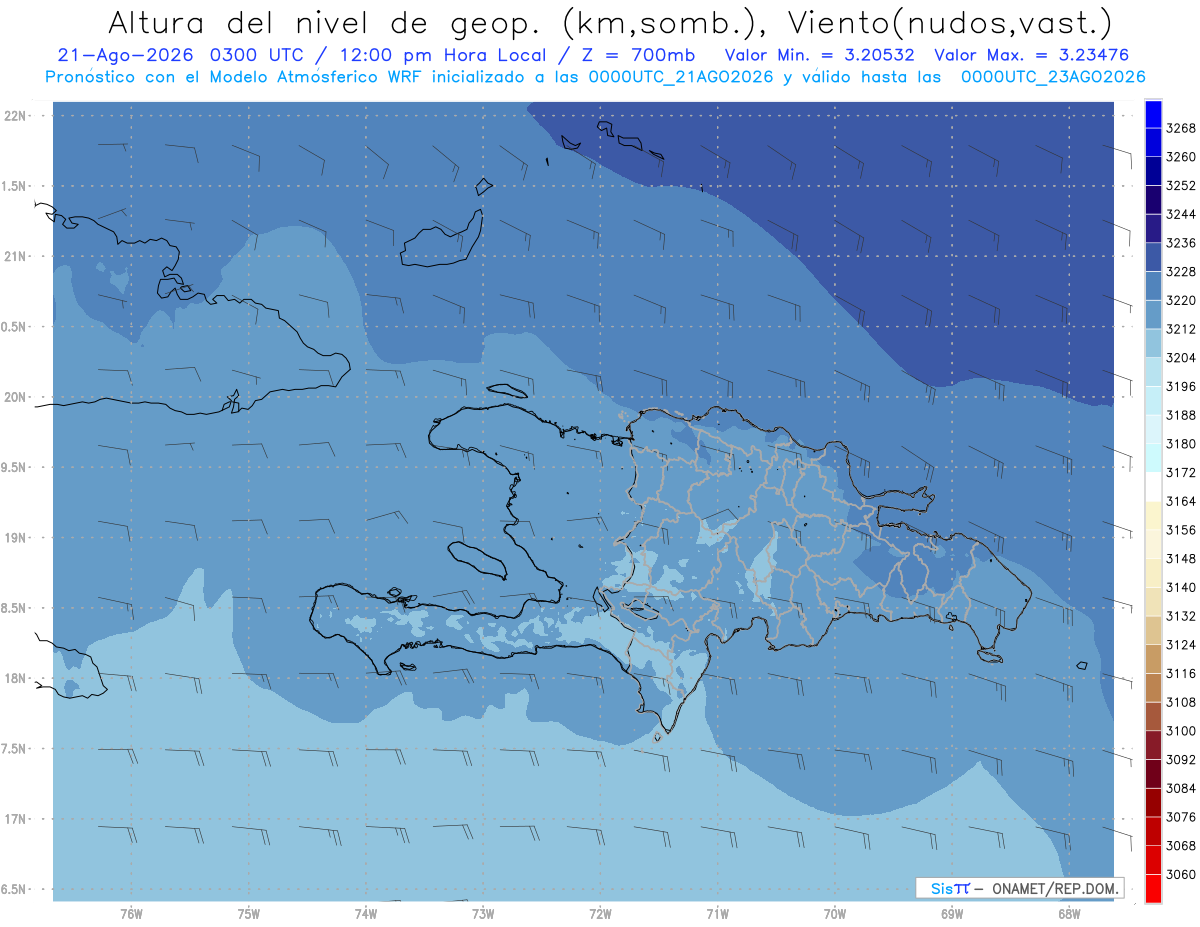Click the 3092 colorbar value

click(1181, 759)
